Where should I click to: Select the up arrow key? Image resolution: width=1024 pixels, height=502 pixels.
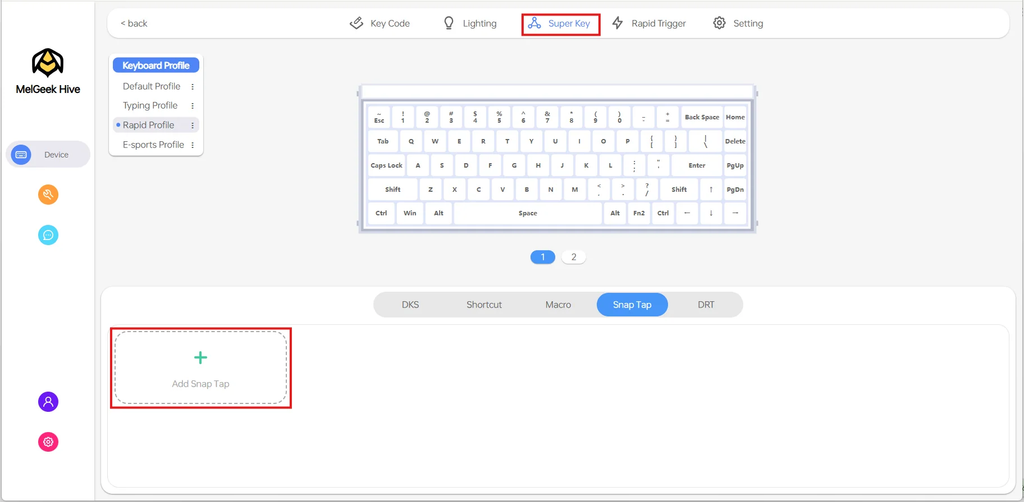point(711,189)
